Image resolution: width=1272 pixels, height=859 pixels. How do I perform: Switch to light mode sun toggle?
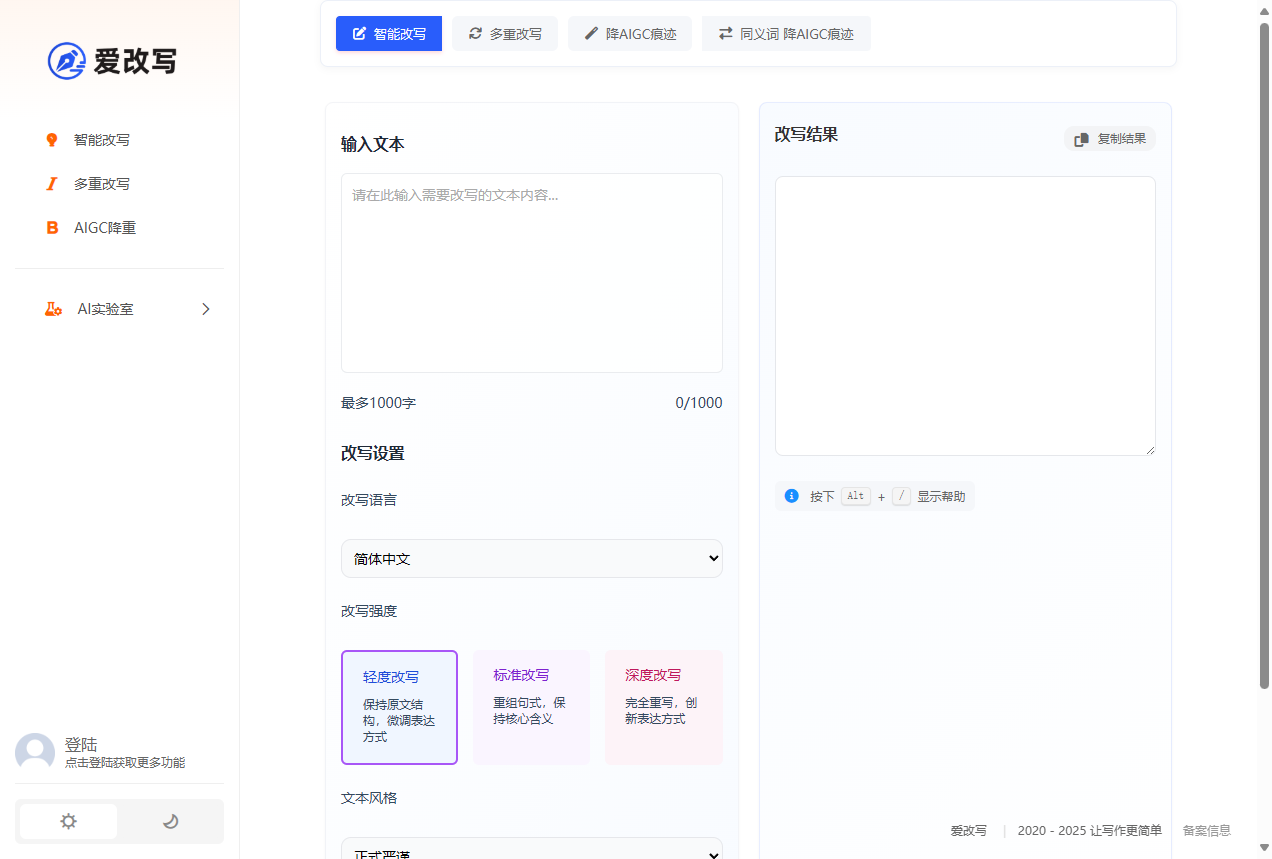tap(68, 821)
